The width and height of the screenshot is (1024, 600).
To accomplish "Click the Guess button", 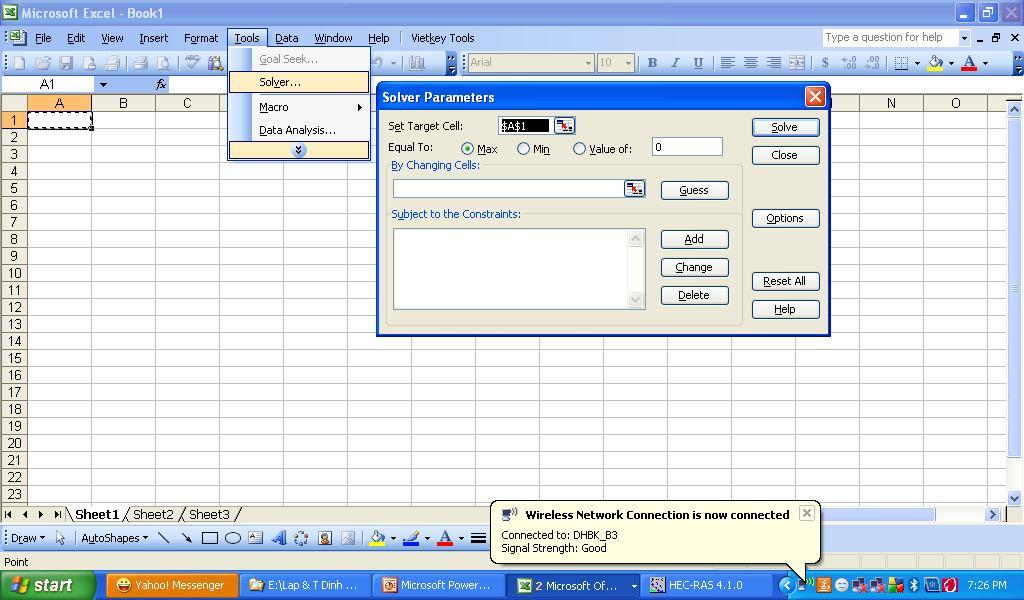I will 694,190.
